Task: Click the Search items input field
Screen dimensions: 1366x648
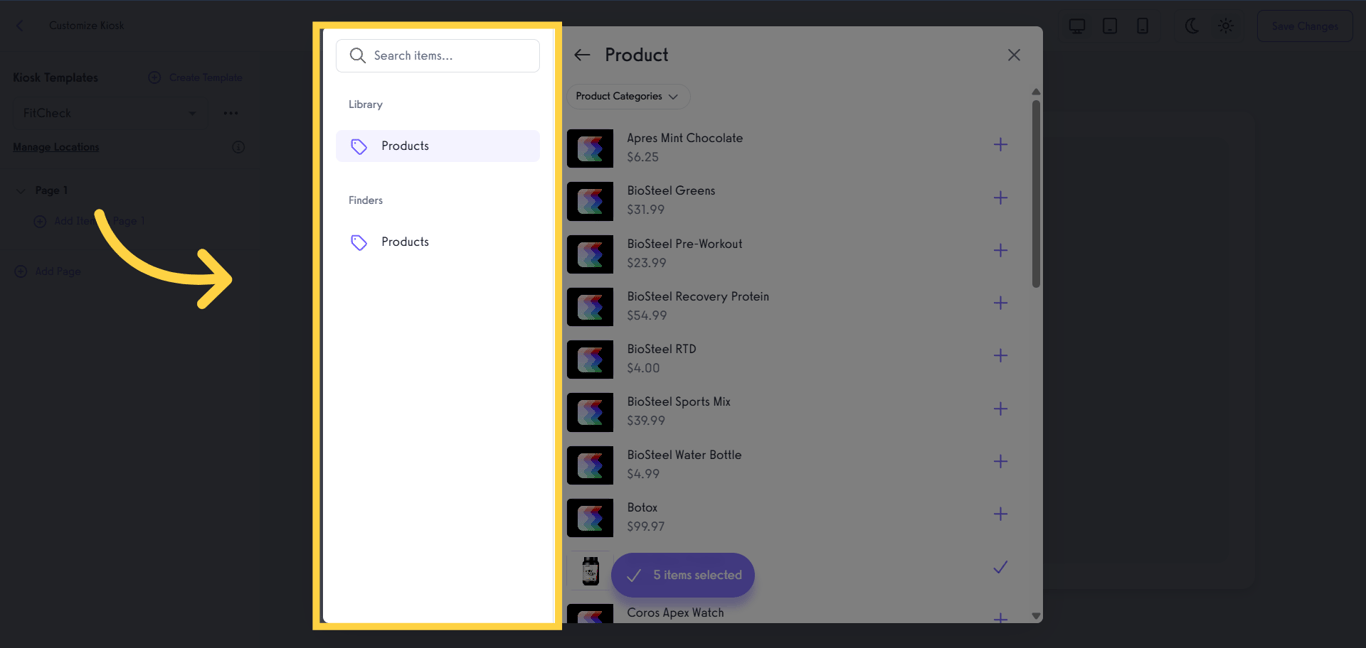Action: (438, 56)
